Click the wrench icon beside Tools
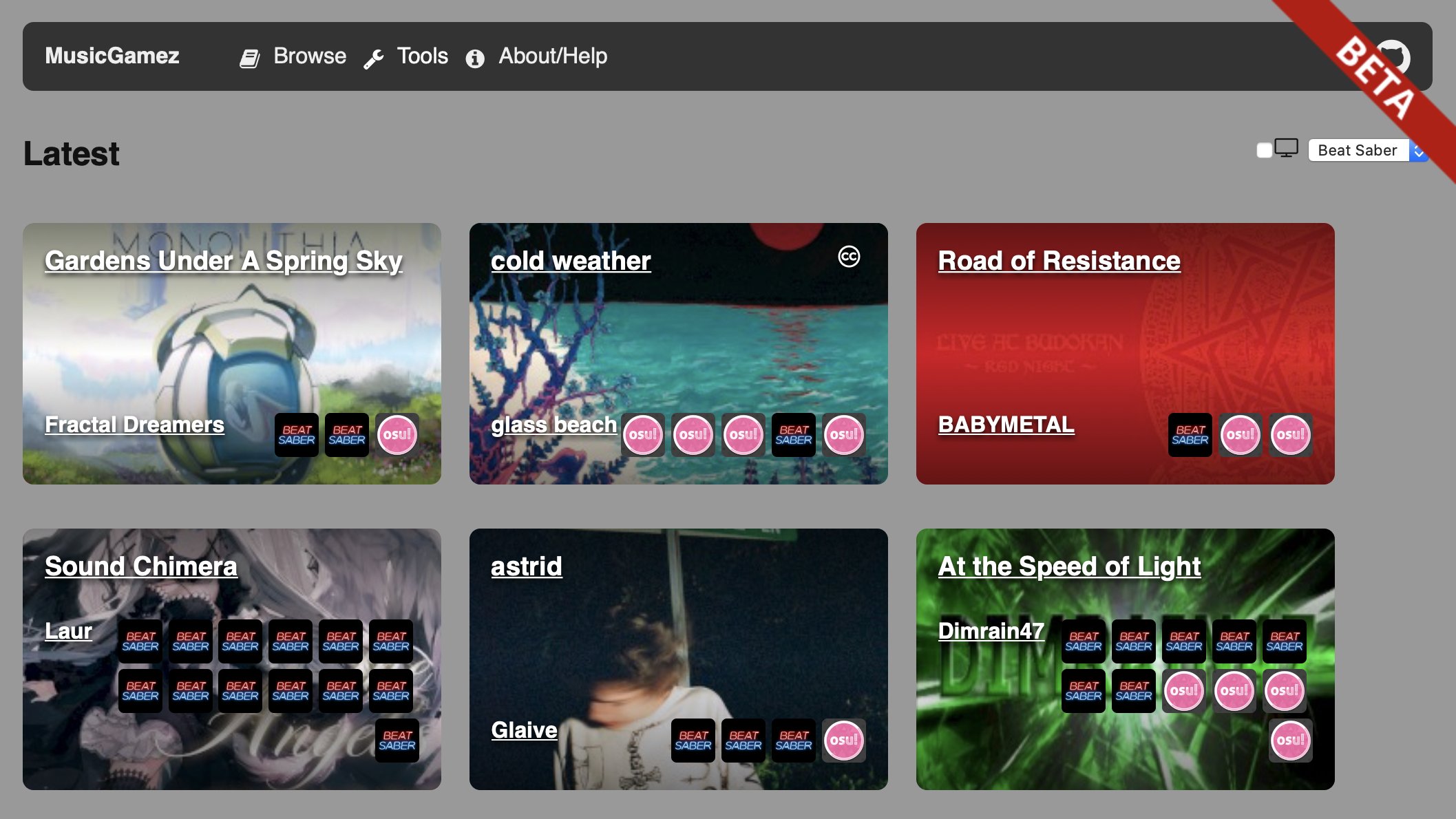 tap(373, 59)
